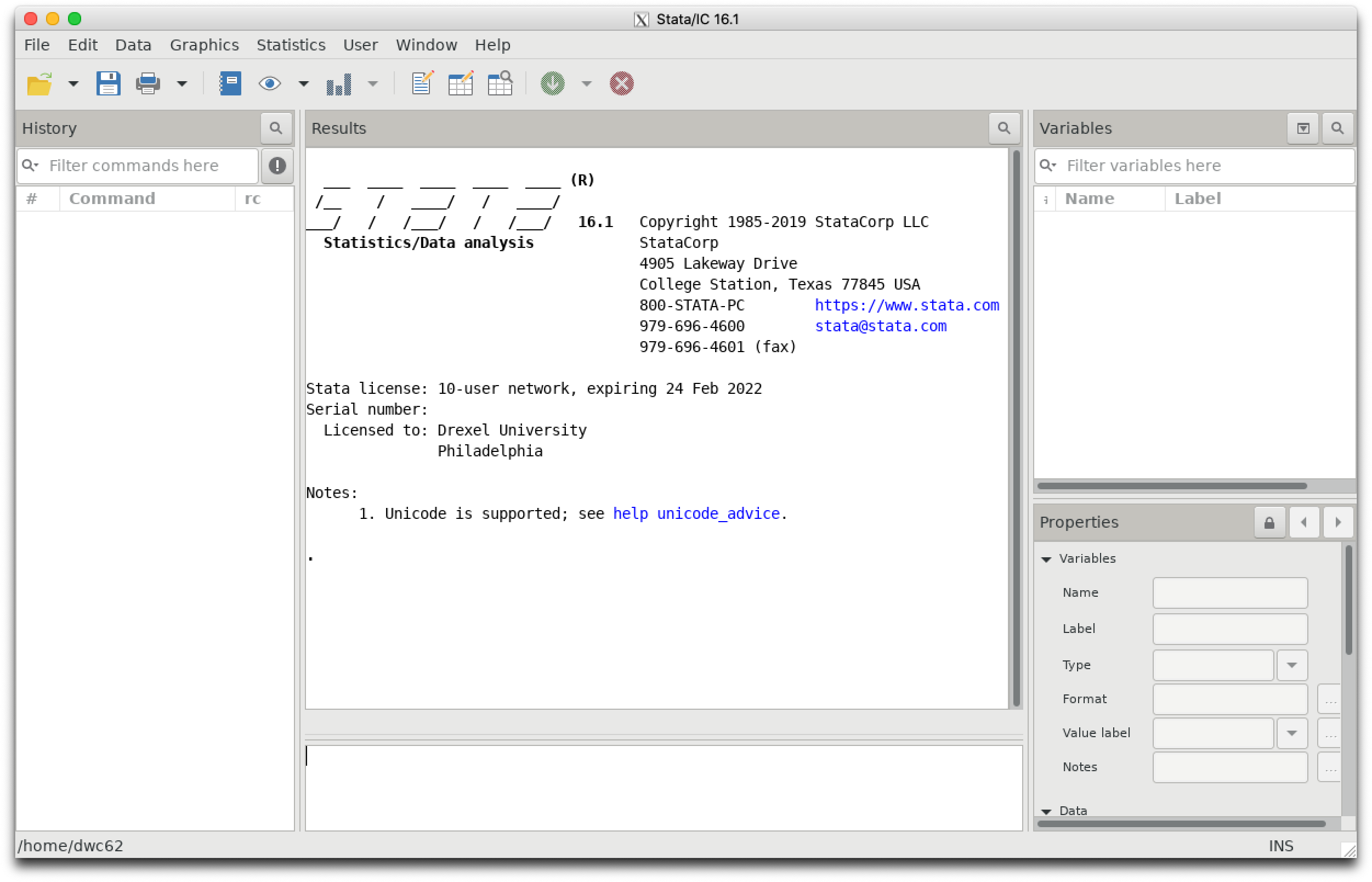Click the Open file folder icon
The height and width of the screenshot is (882, 1372).
(x=39, y=83)
